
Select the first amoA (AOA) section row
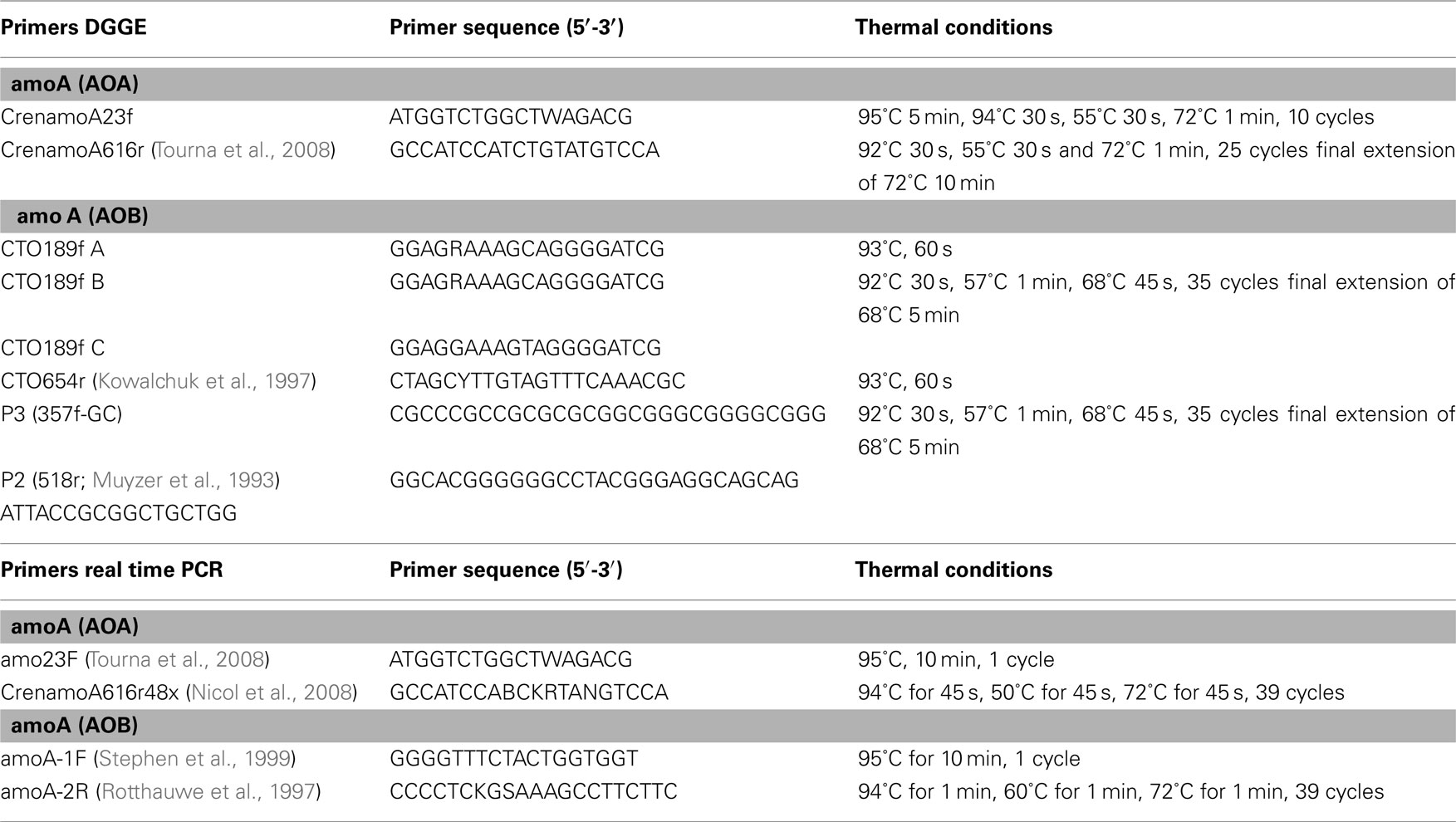click(x=728, y=84)
